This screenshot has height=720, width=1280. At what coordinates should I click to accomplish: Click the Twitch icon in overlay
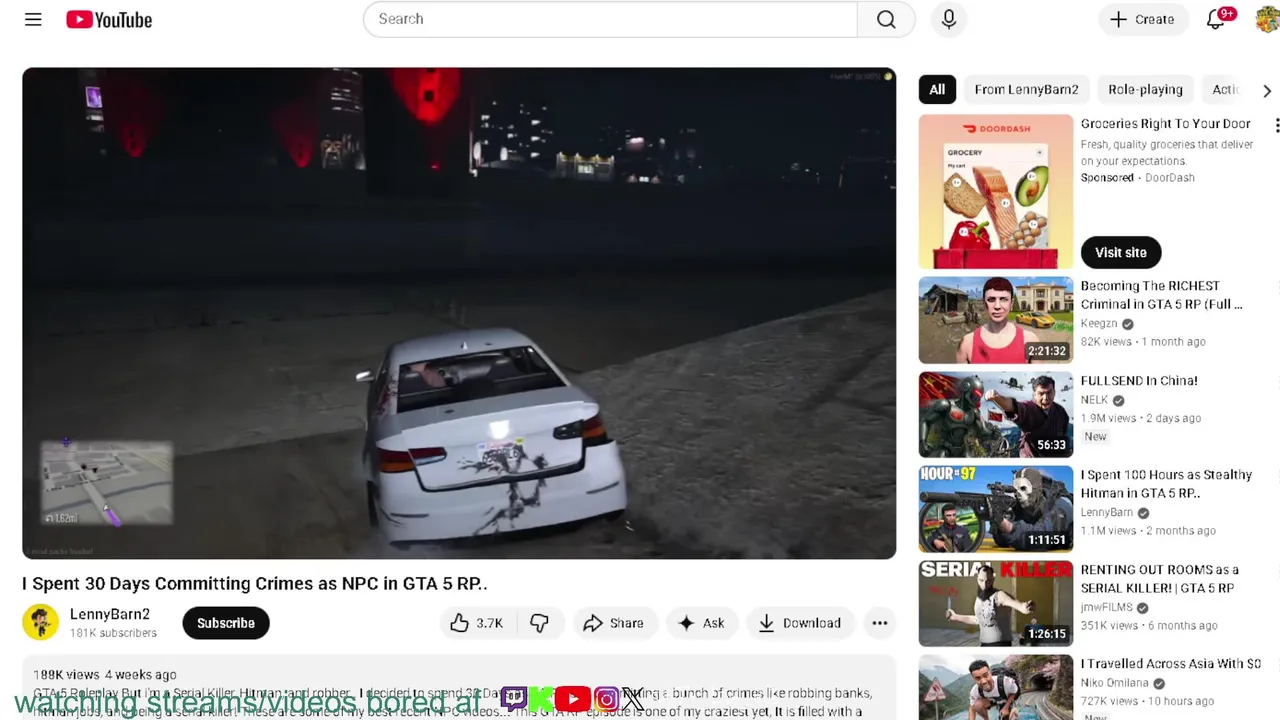coord(514,699)
